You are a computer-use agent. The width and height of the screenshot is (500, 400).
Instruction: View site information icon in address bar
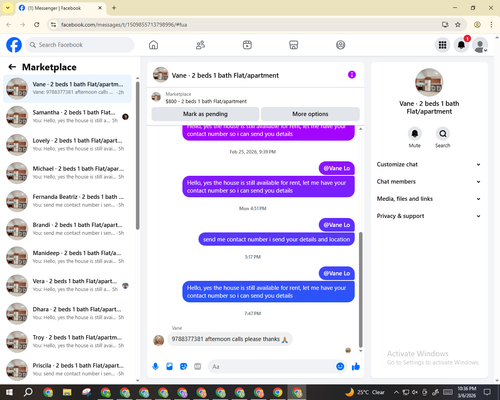point(53,25)
